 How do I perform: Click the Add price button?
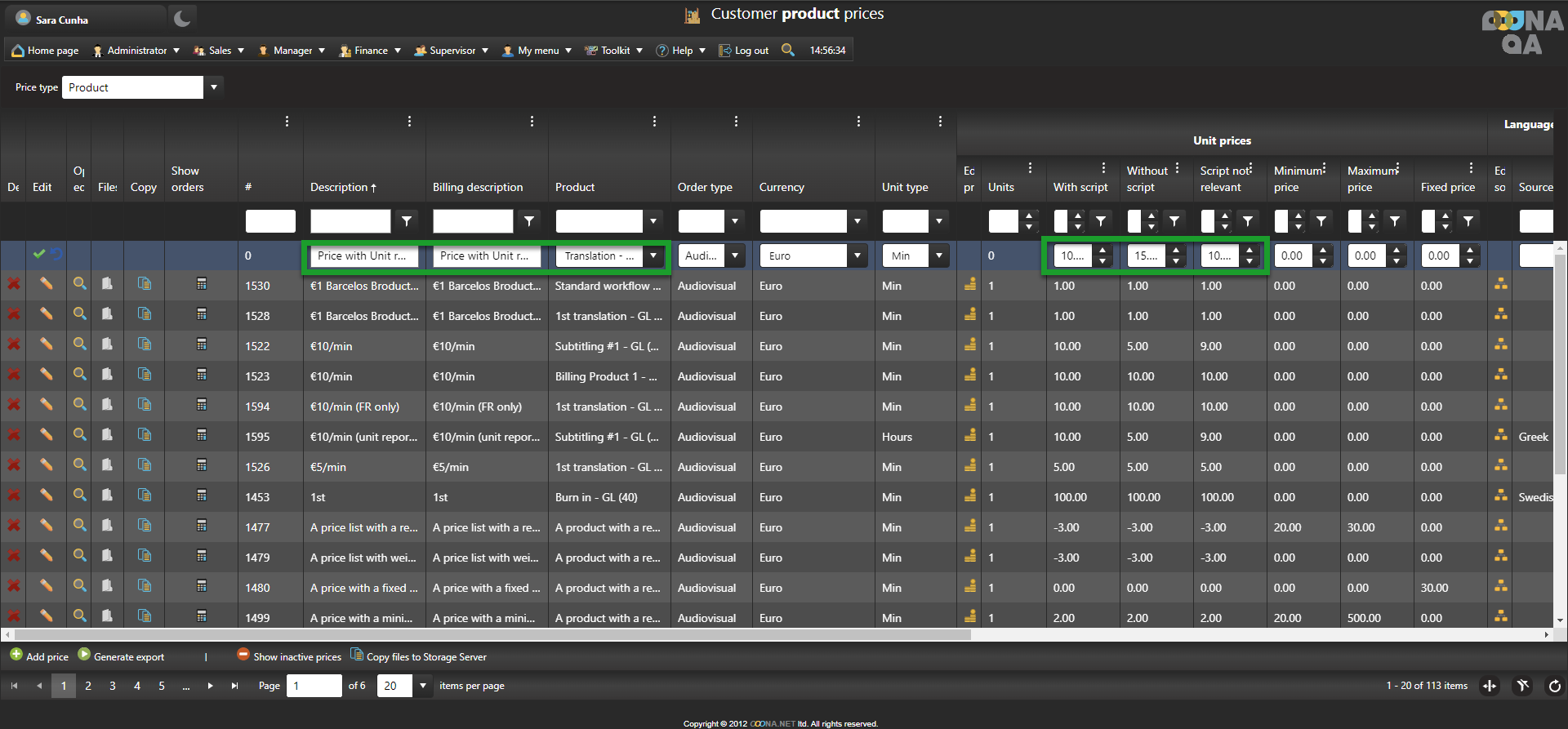point(39,656)
